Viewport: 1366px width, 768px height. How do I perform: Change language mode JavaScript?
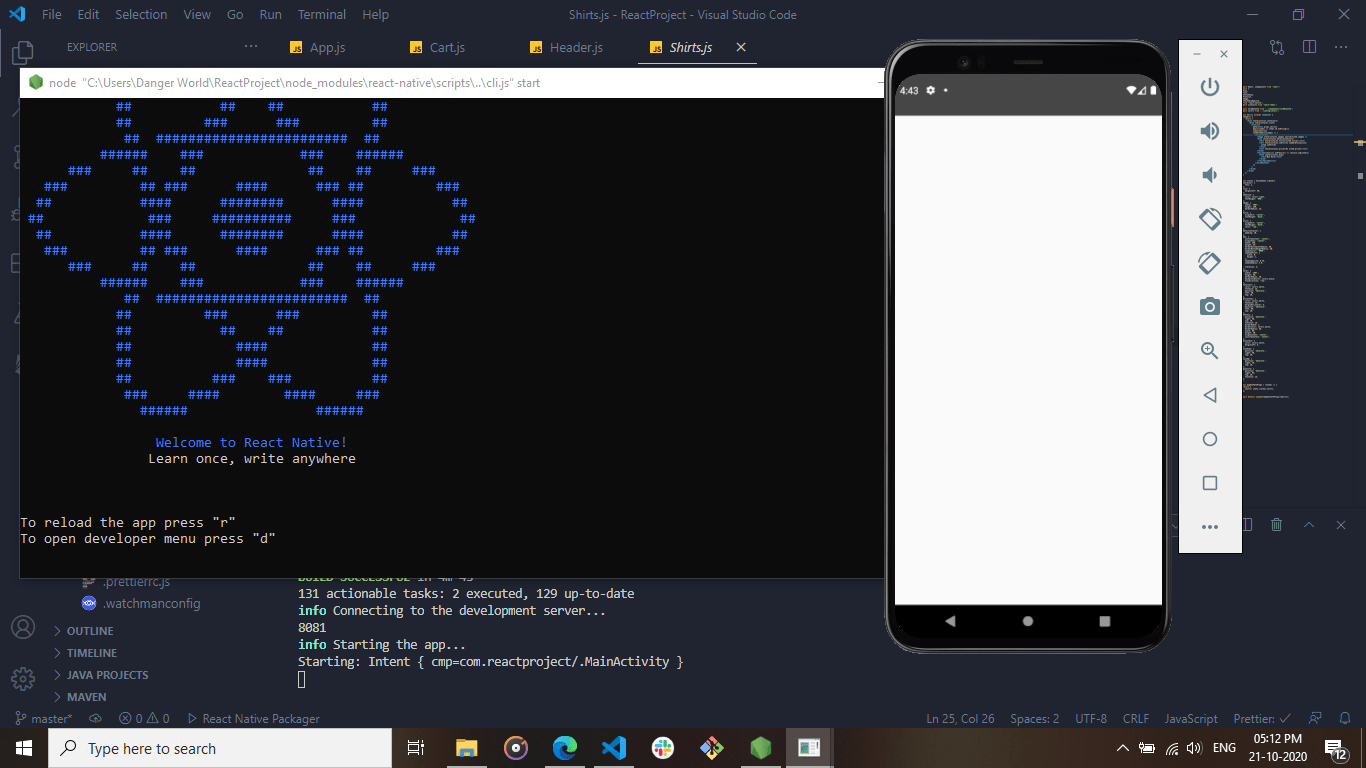[1191, 718]
